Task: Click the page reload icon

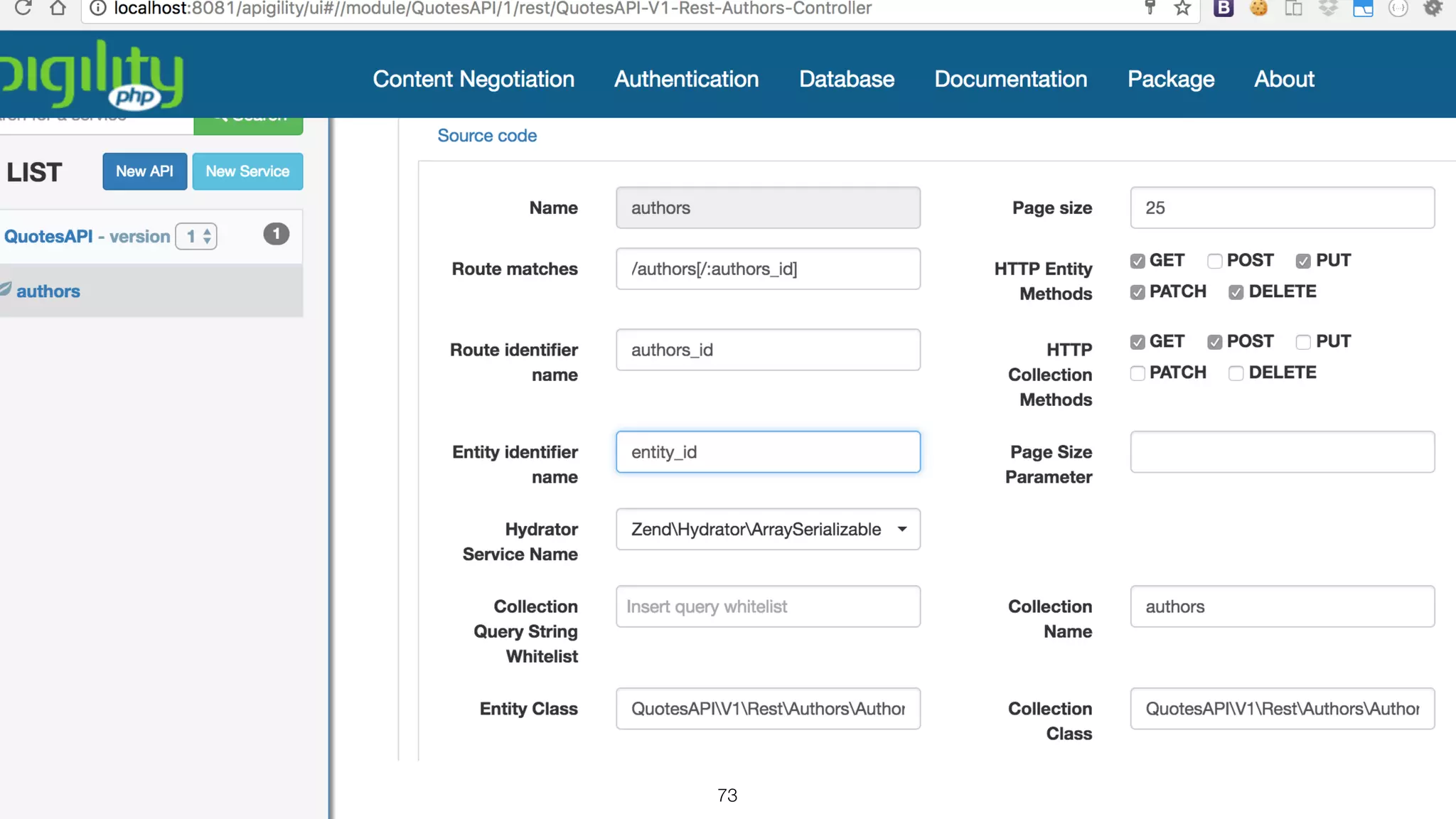Action: 23,9
